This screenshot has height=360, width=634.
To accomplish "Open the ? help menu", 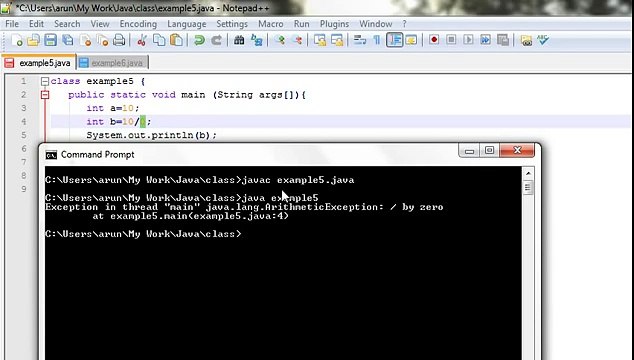I will (x=404, y=24).
